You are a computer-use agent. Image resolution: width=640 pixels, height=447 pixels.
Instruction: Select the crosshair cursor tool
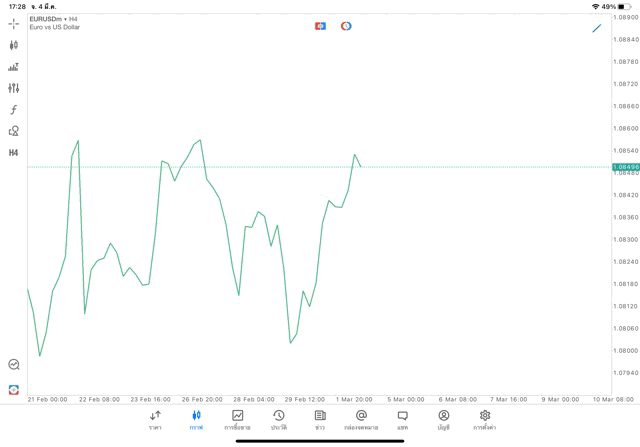tap(13, 23)
